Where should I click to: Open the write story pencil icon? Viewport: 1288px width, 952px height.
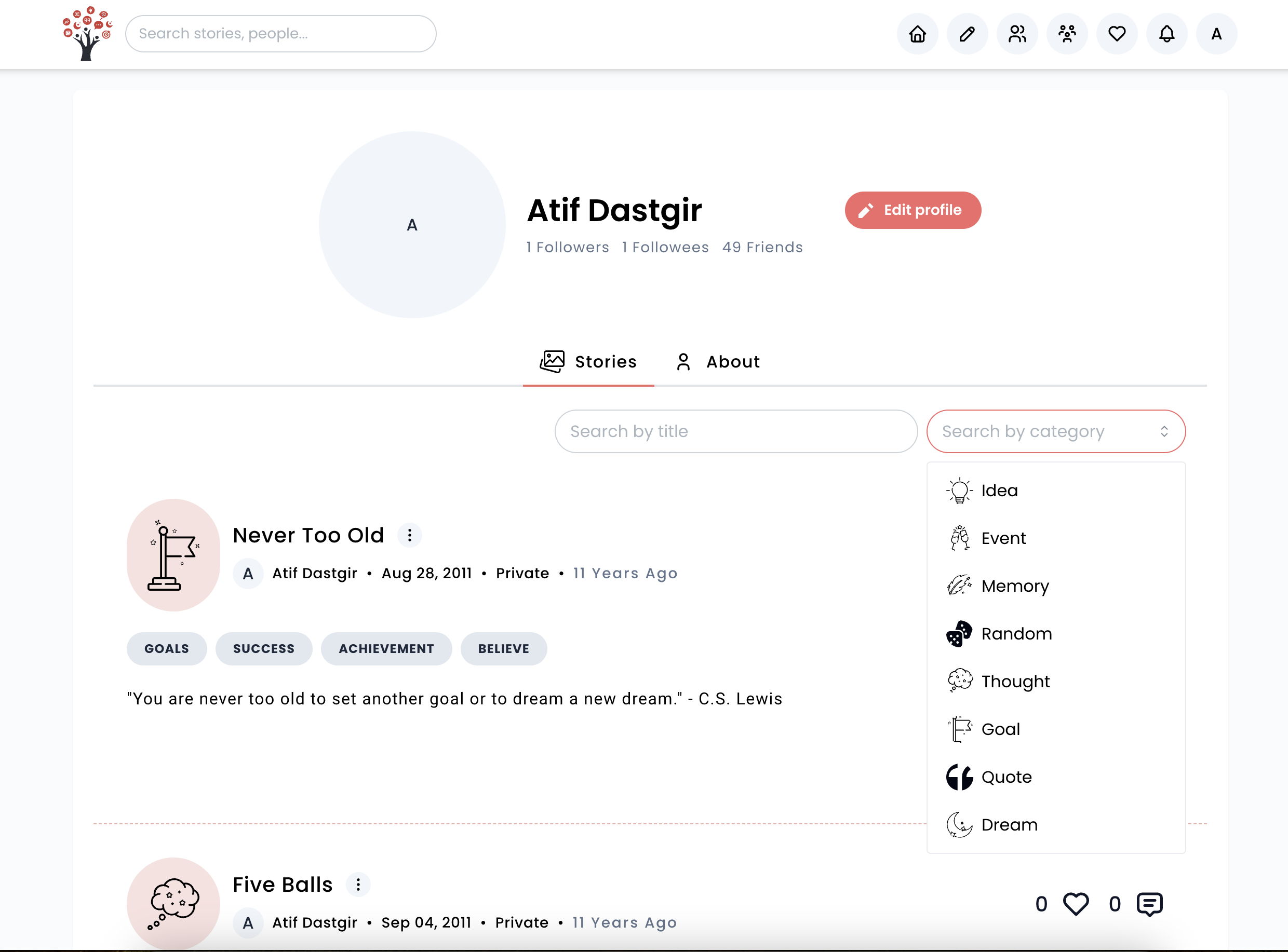pos(967,34)
